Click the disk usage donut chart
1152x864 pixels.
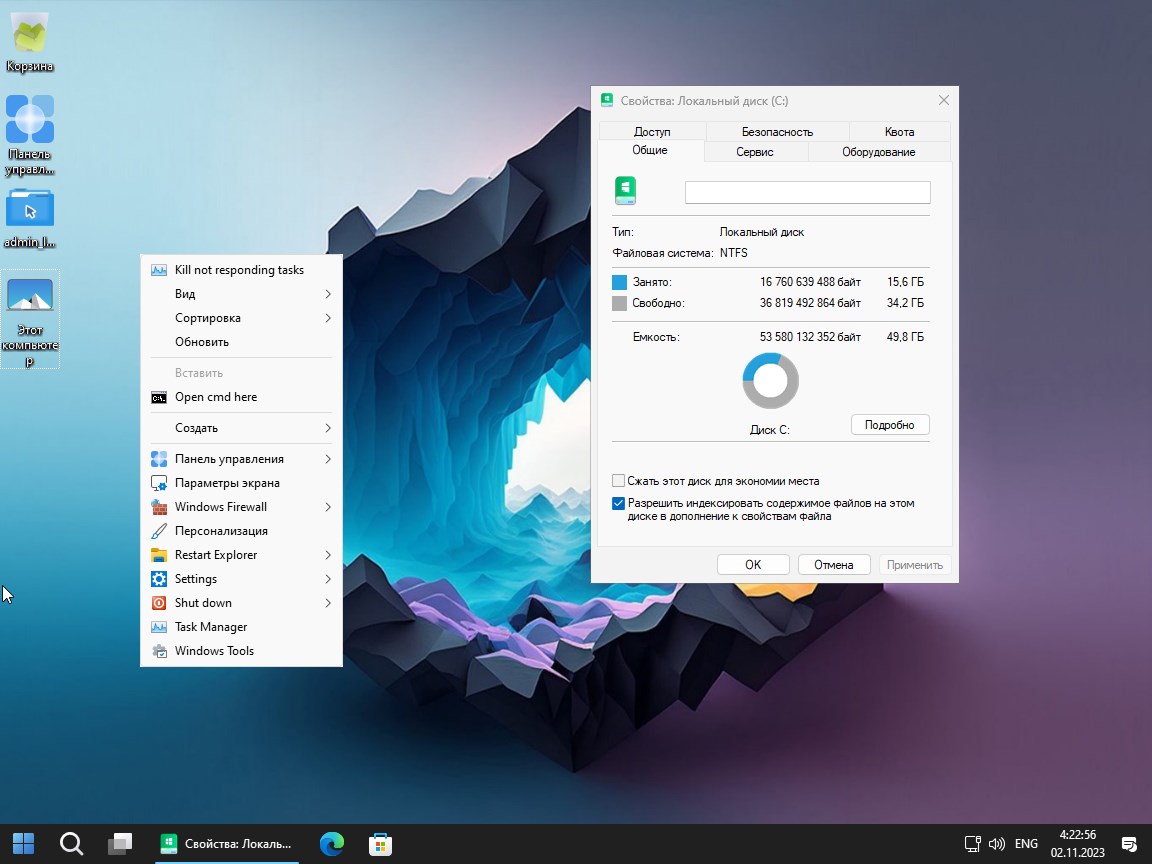click(770, 381)
